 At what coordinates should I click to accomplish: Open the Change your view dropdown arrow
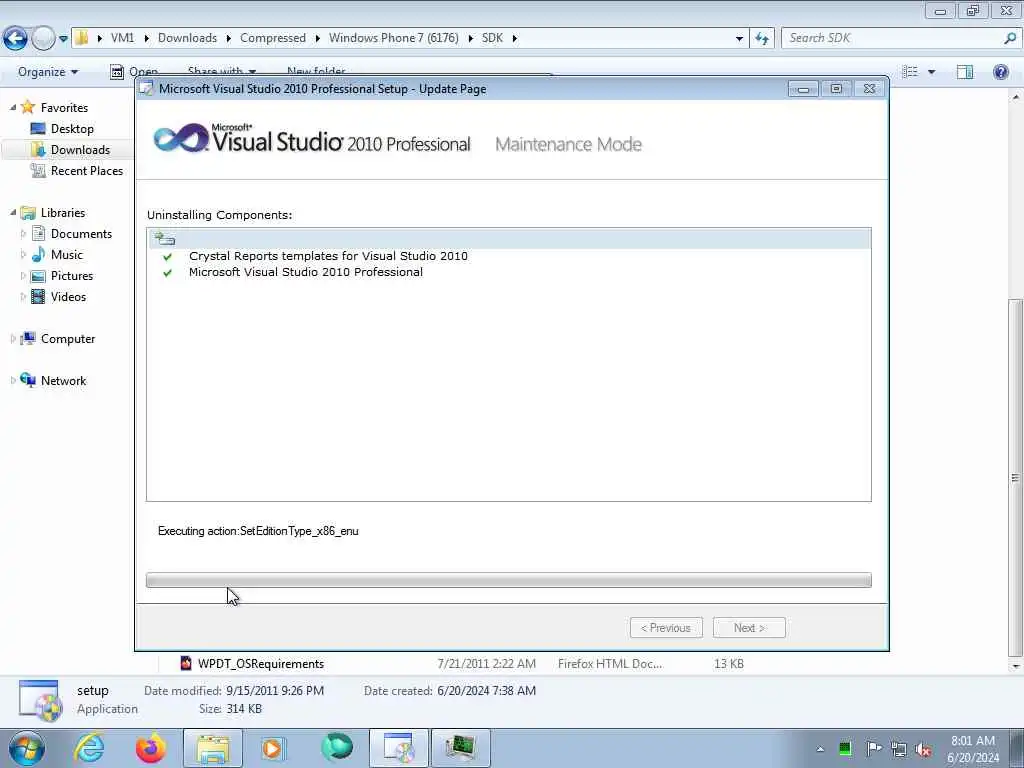point(931,72)
